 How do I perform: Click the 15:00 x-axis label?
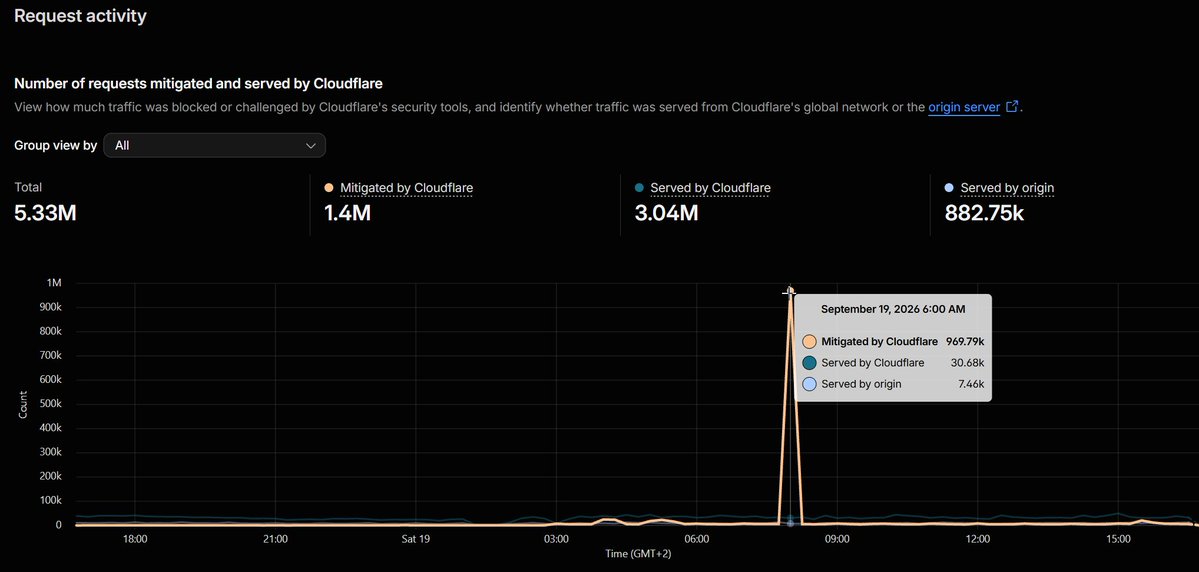coord(1118,539)
